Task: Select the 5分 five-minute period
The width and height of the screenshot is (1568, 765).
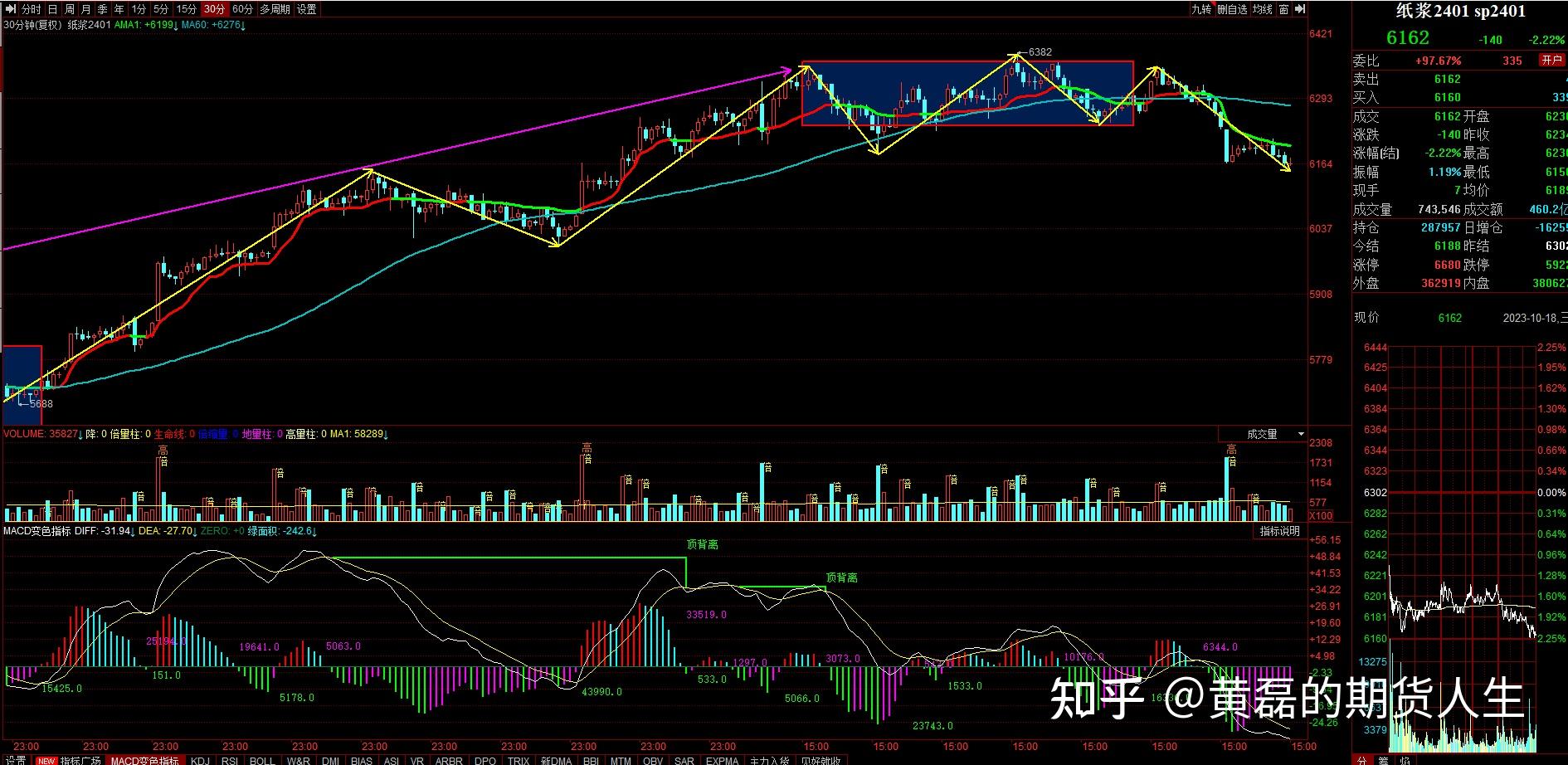Action: (161, 9)
